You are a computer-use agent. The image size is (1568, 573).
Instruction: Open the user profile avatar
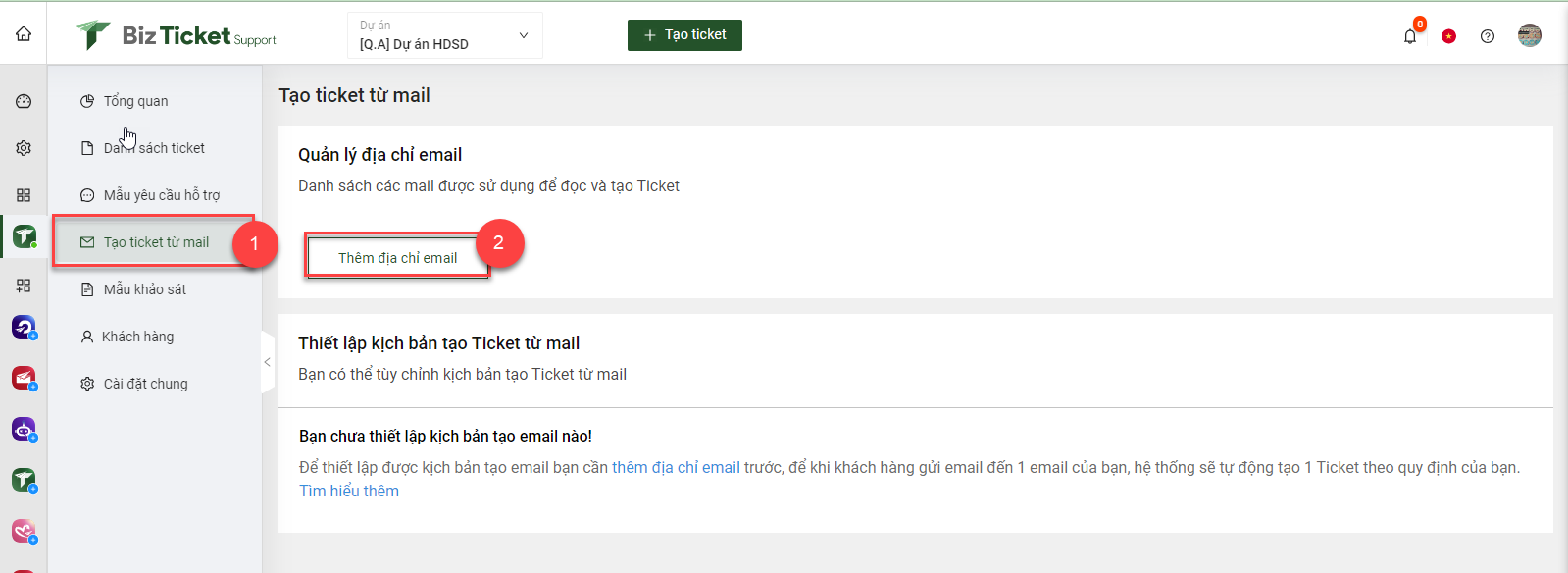pos(1530,35)
